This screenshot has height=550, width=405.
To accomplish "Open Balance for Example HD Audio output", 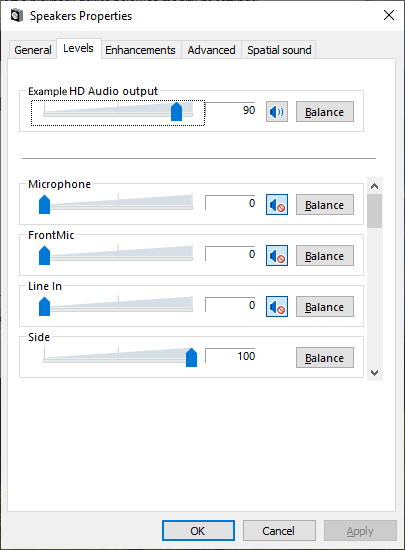I will click(325, 112).
